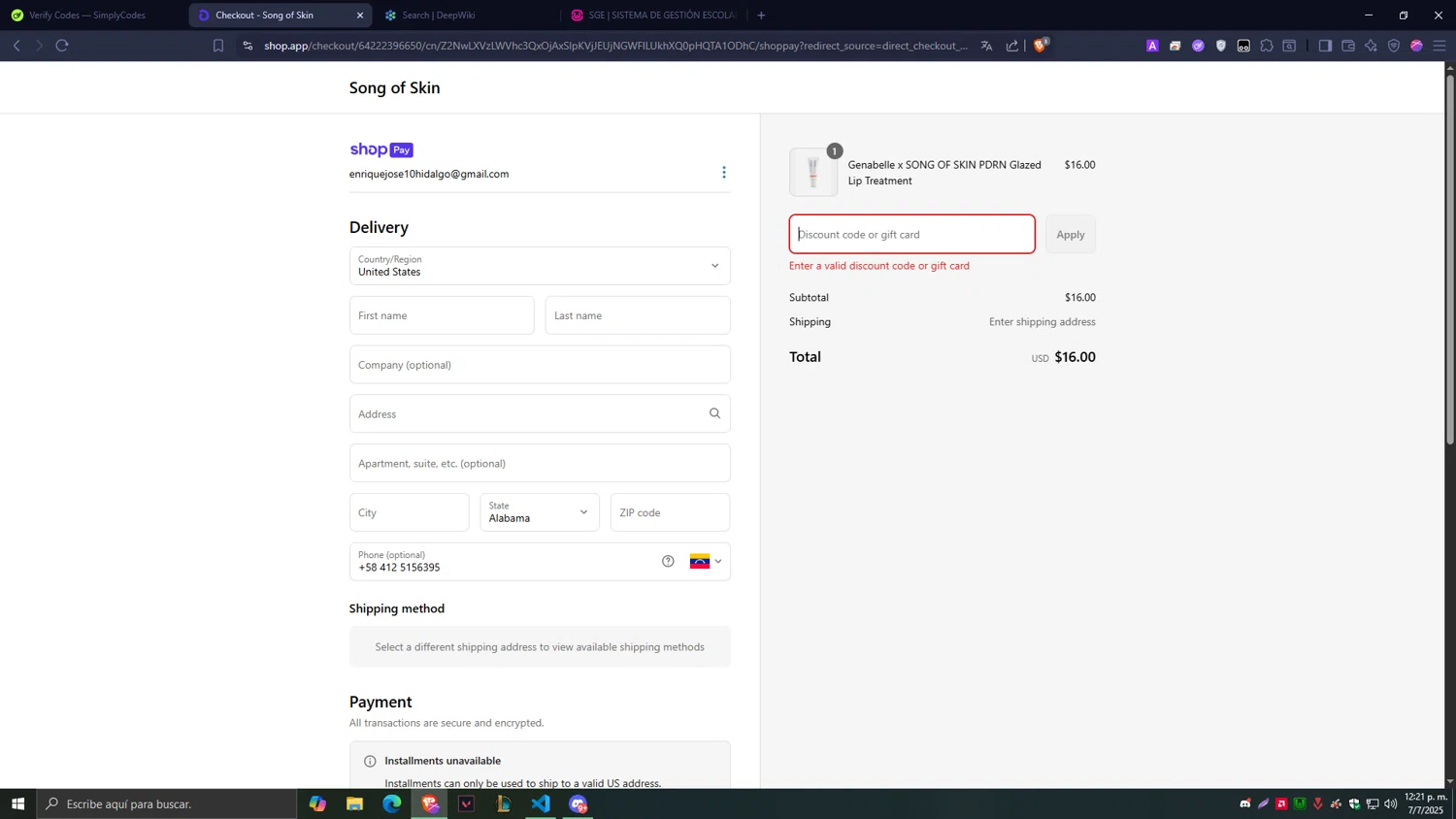Open the Brave VPN shield icon

click(1394, 46)
